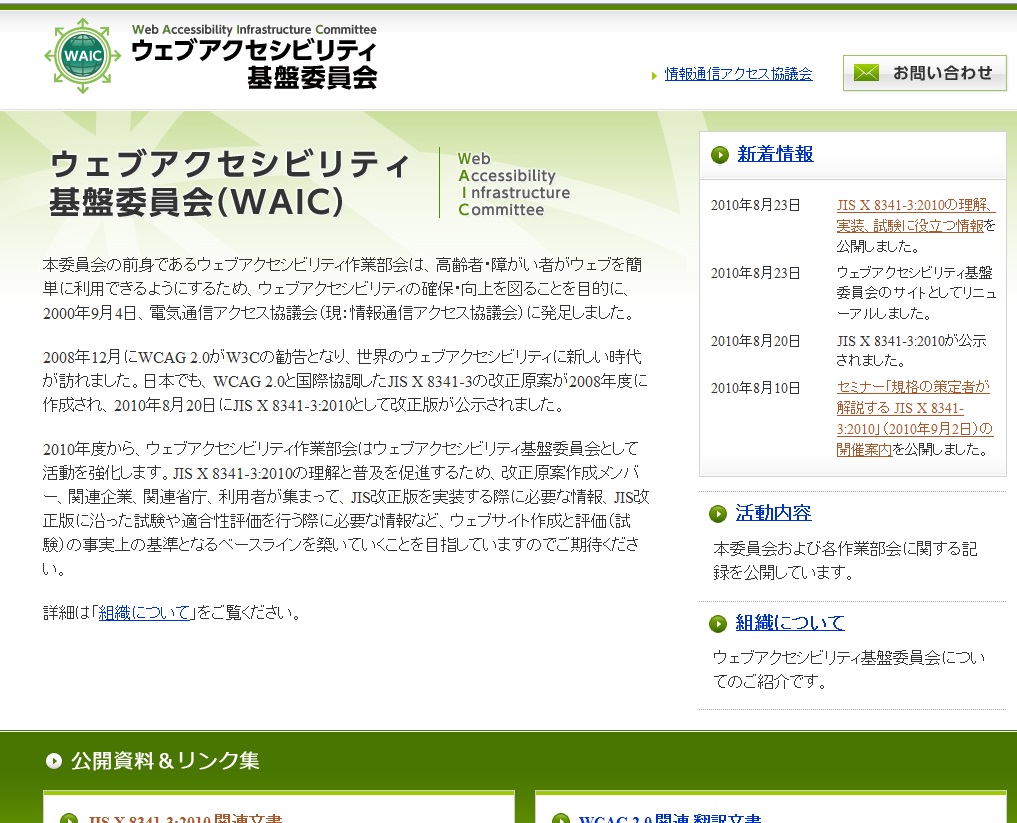This screenshot has height=823, width=1017.
Task: Open the WCAG 2.0 関連 翻訳文書 heading
Action: tap(670, 819)
